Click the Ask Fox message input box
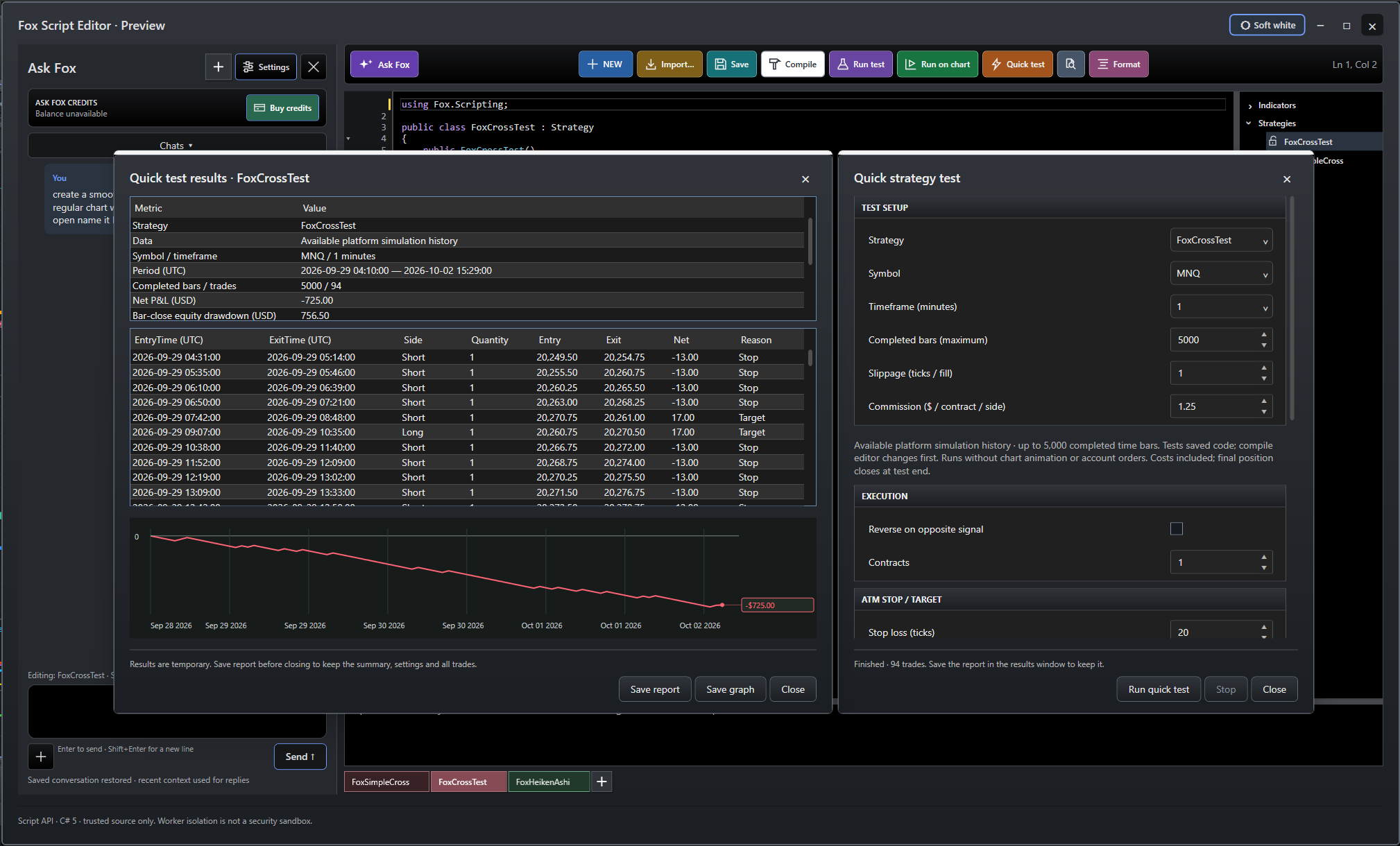Image resolution: width=1400 pixels, height=846 pixels. (177, 711)
